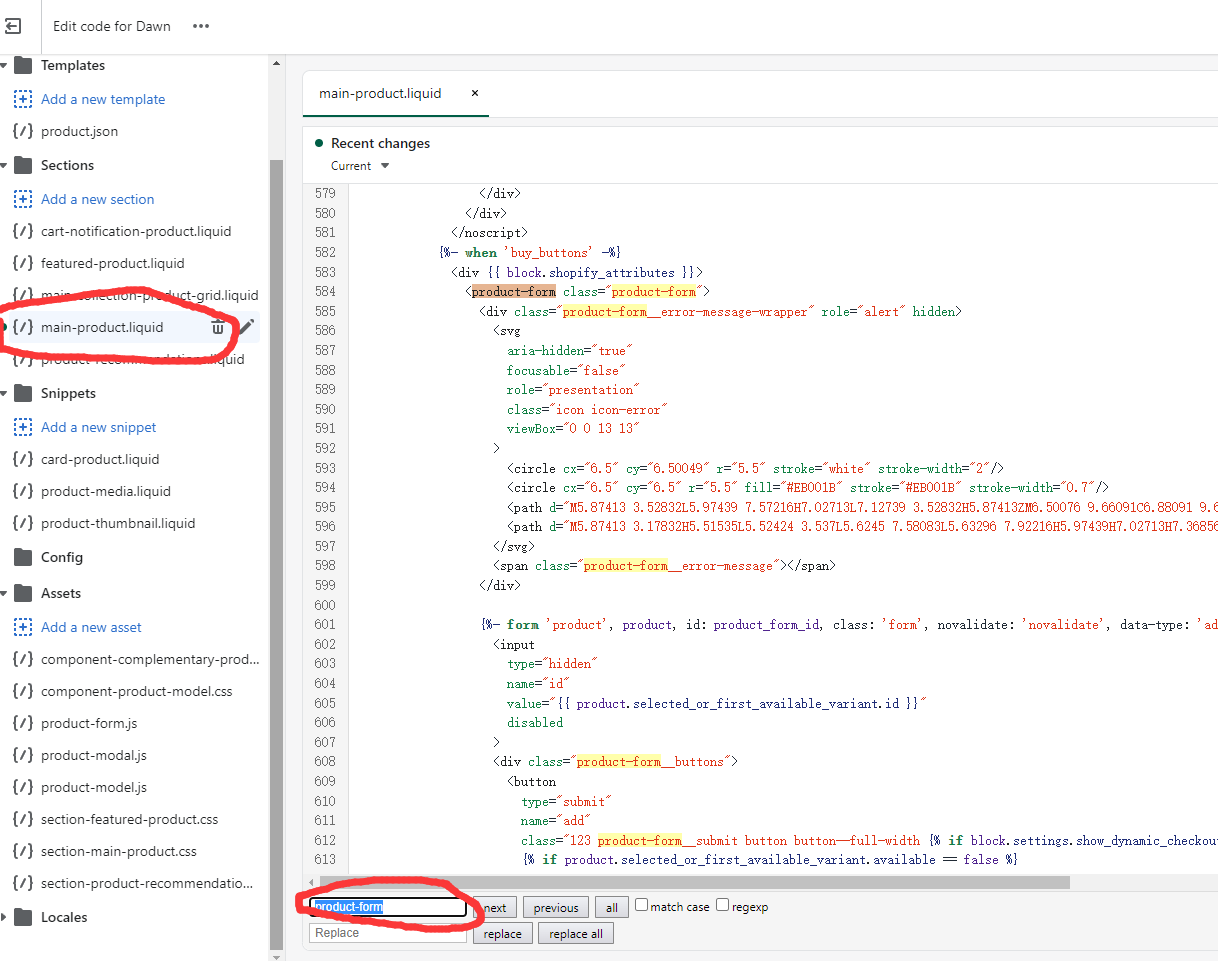Click line number 601 in the gutter
Viewport: 1218px width, 961px height.
pyautogui.click(x=325, y=625)
